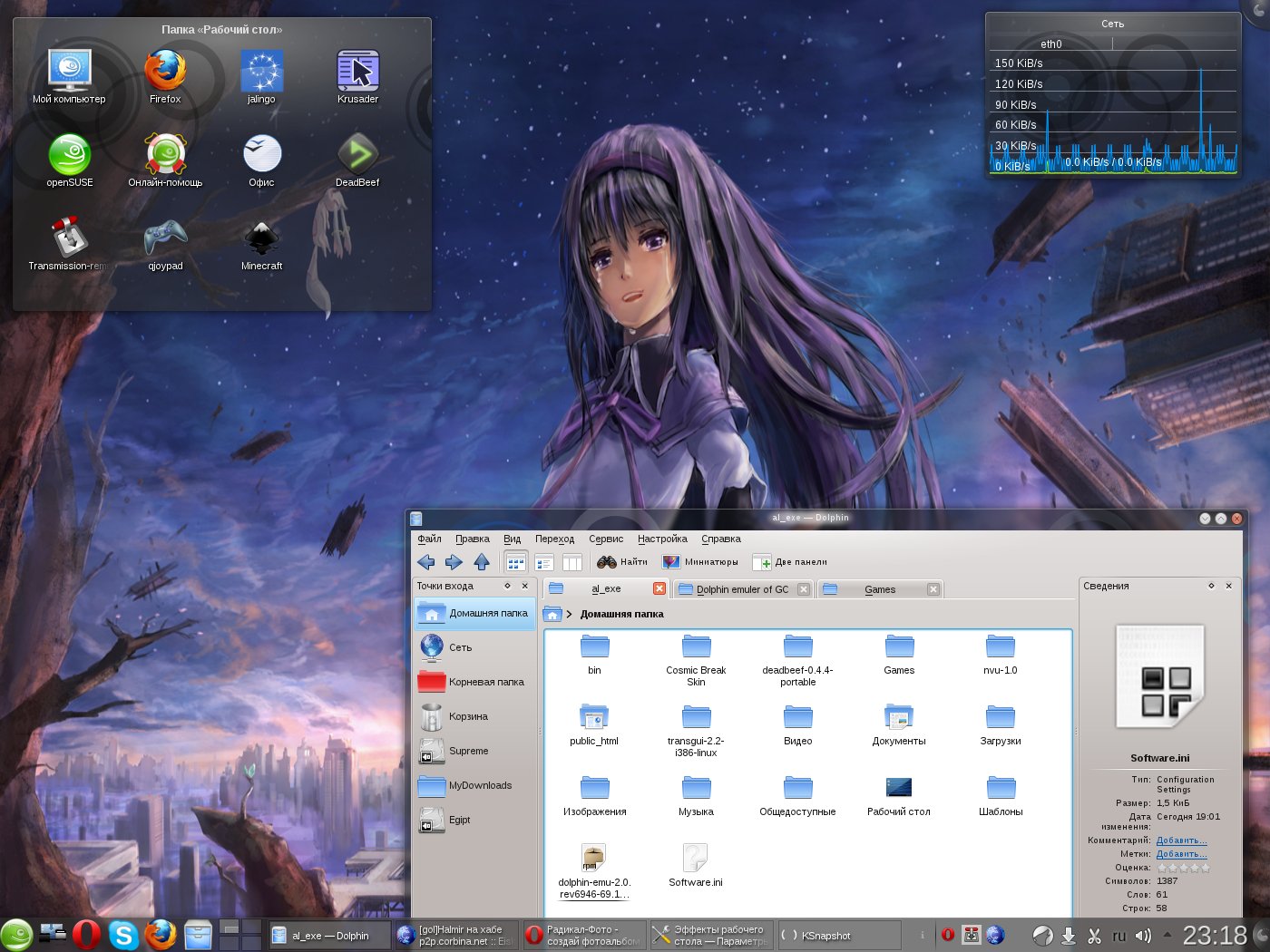Click the Software.ini preview thumbnail

click(x=1160, y=676)
